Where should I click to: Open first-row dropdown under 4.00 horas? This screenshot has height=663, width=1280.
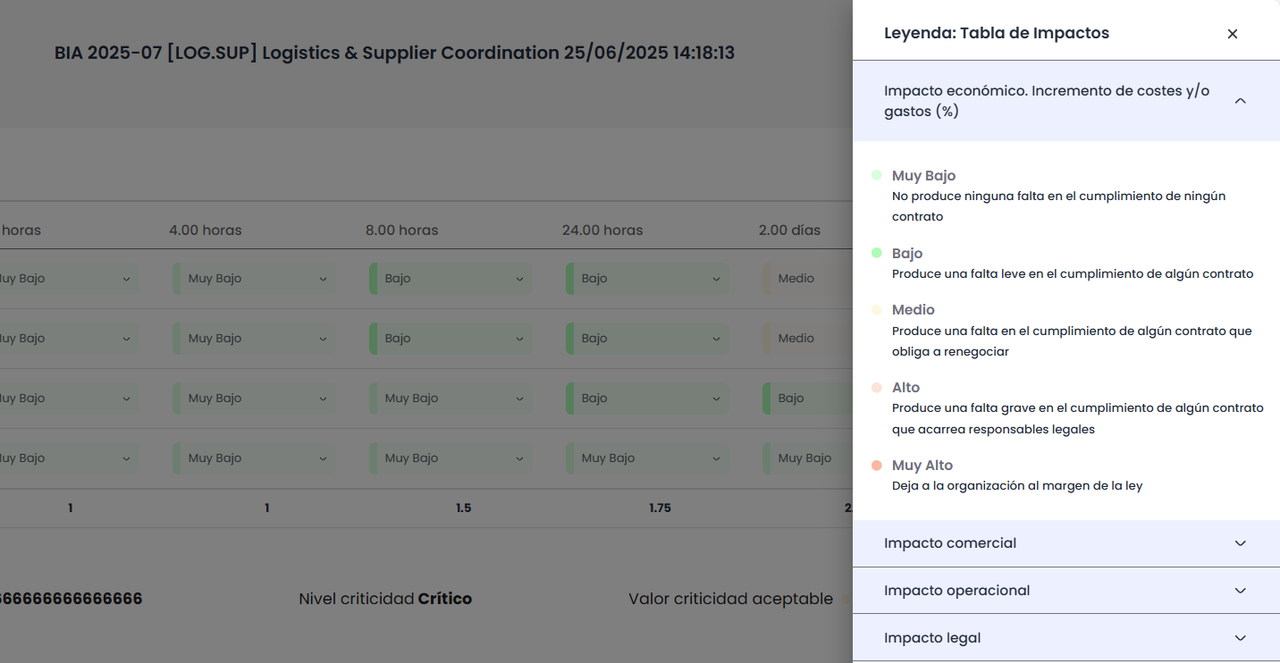pyautogui.click(x=254, y=279)
